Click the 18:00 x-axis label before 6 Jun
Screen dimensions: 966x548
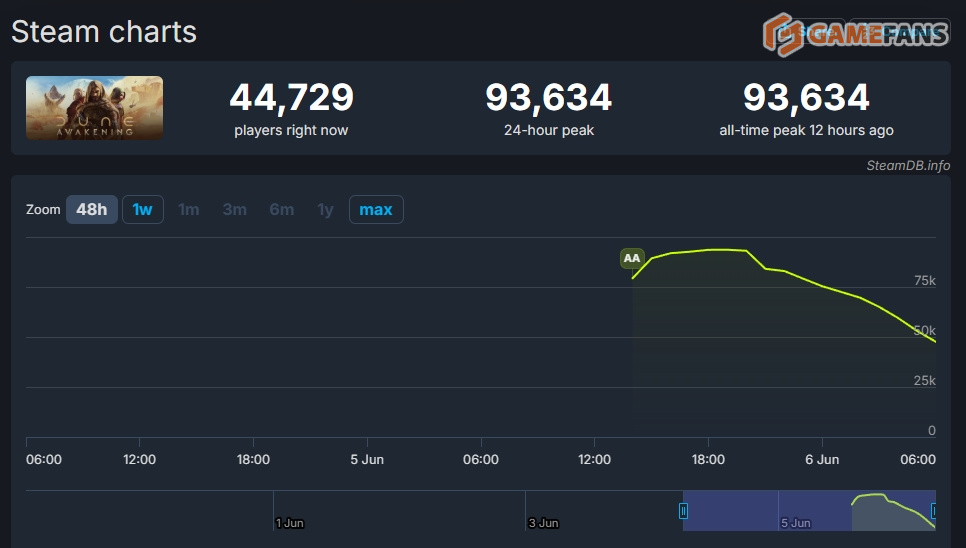click(708, 459)
